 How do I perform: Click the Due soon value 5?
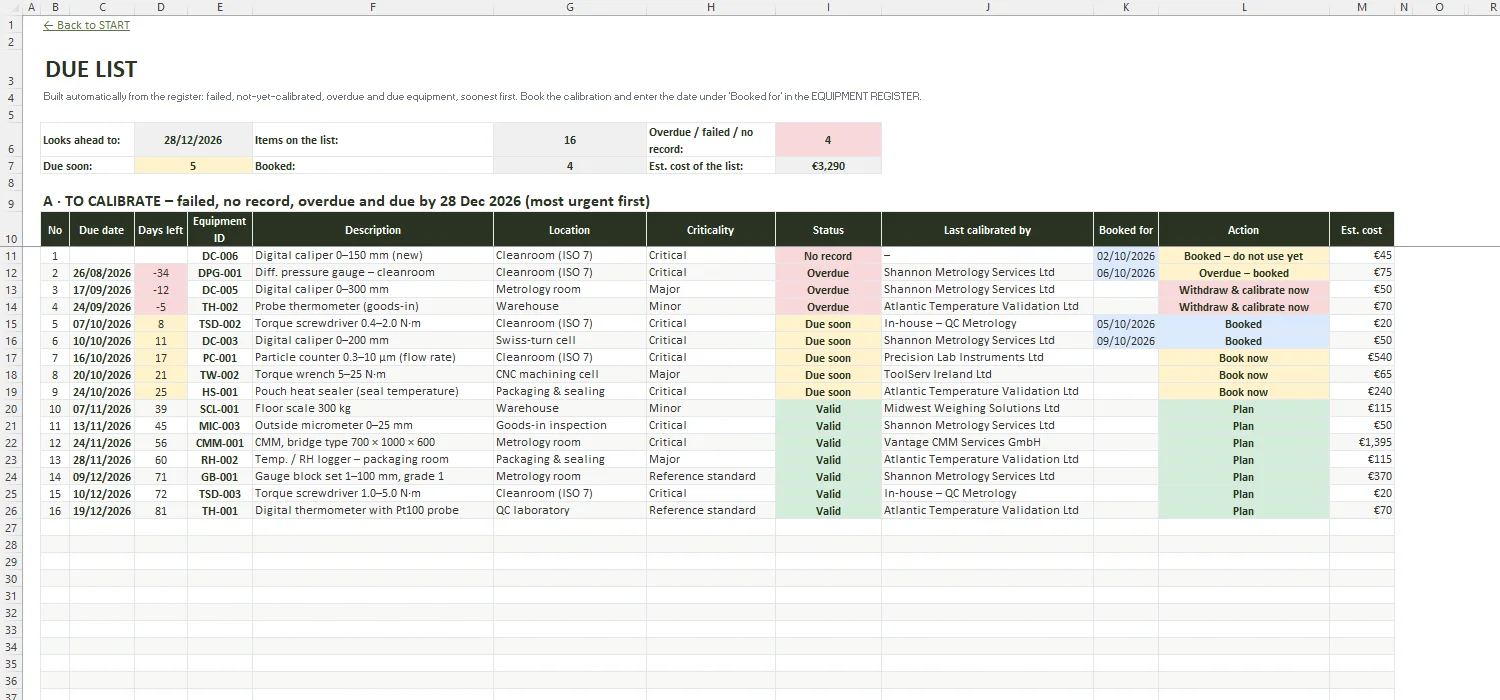[193, 166]
